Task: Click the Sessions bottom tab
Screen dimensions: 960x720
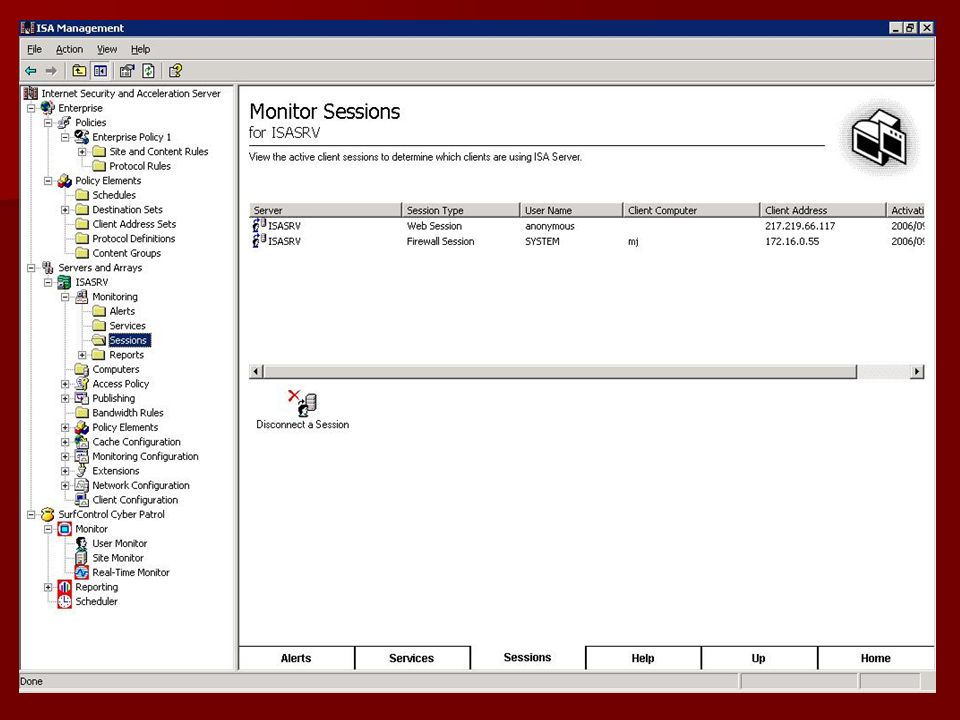Action: (527, 658)
